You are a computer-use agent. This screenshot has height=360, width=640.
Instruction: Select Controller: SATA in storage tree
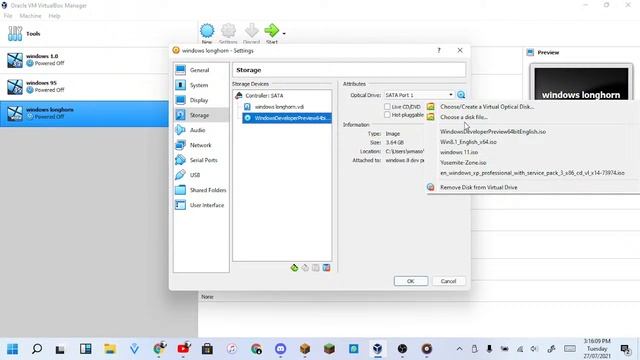264,96
